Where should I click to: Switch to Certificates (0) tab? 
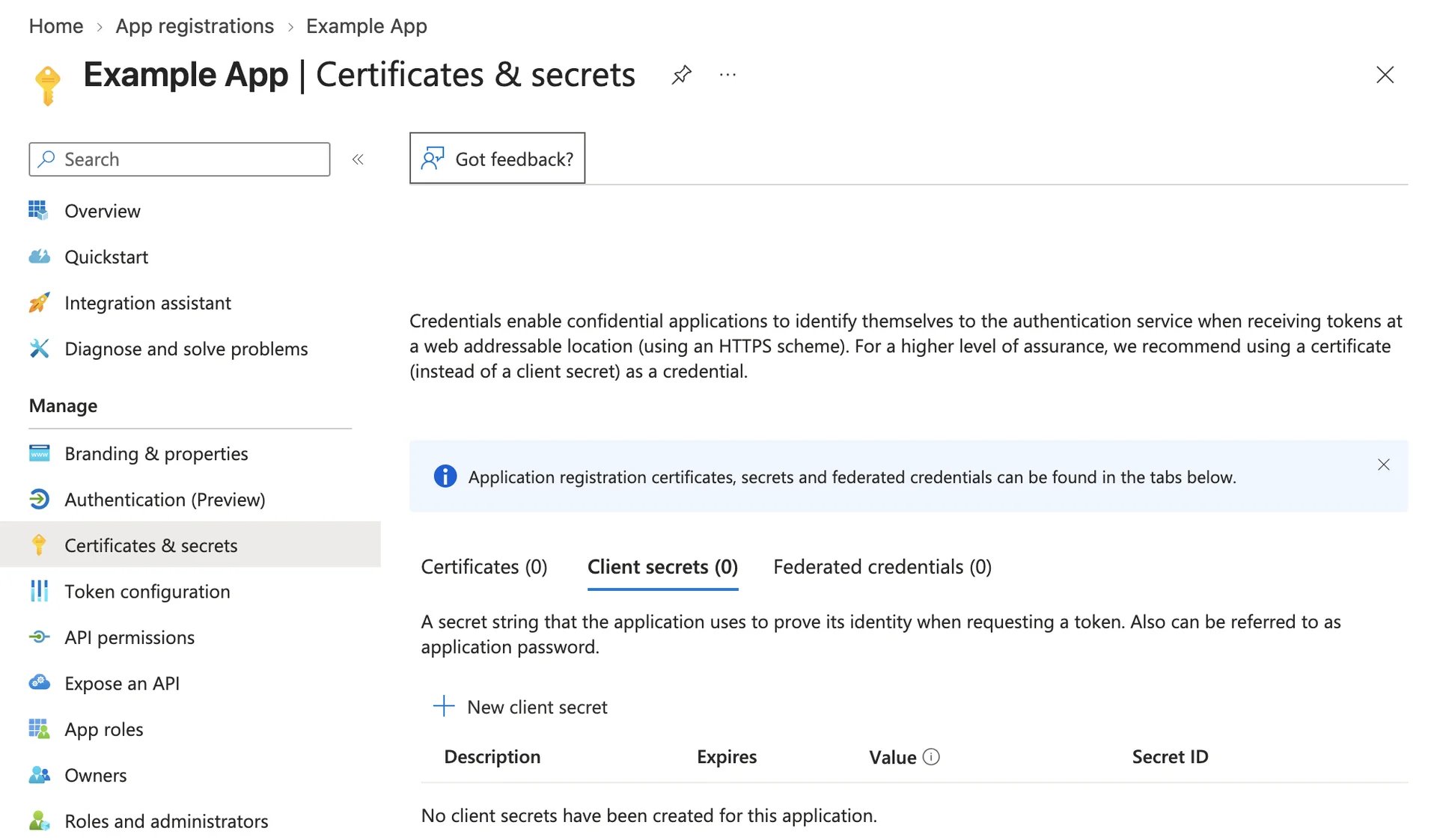click(x=484, y=567)
